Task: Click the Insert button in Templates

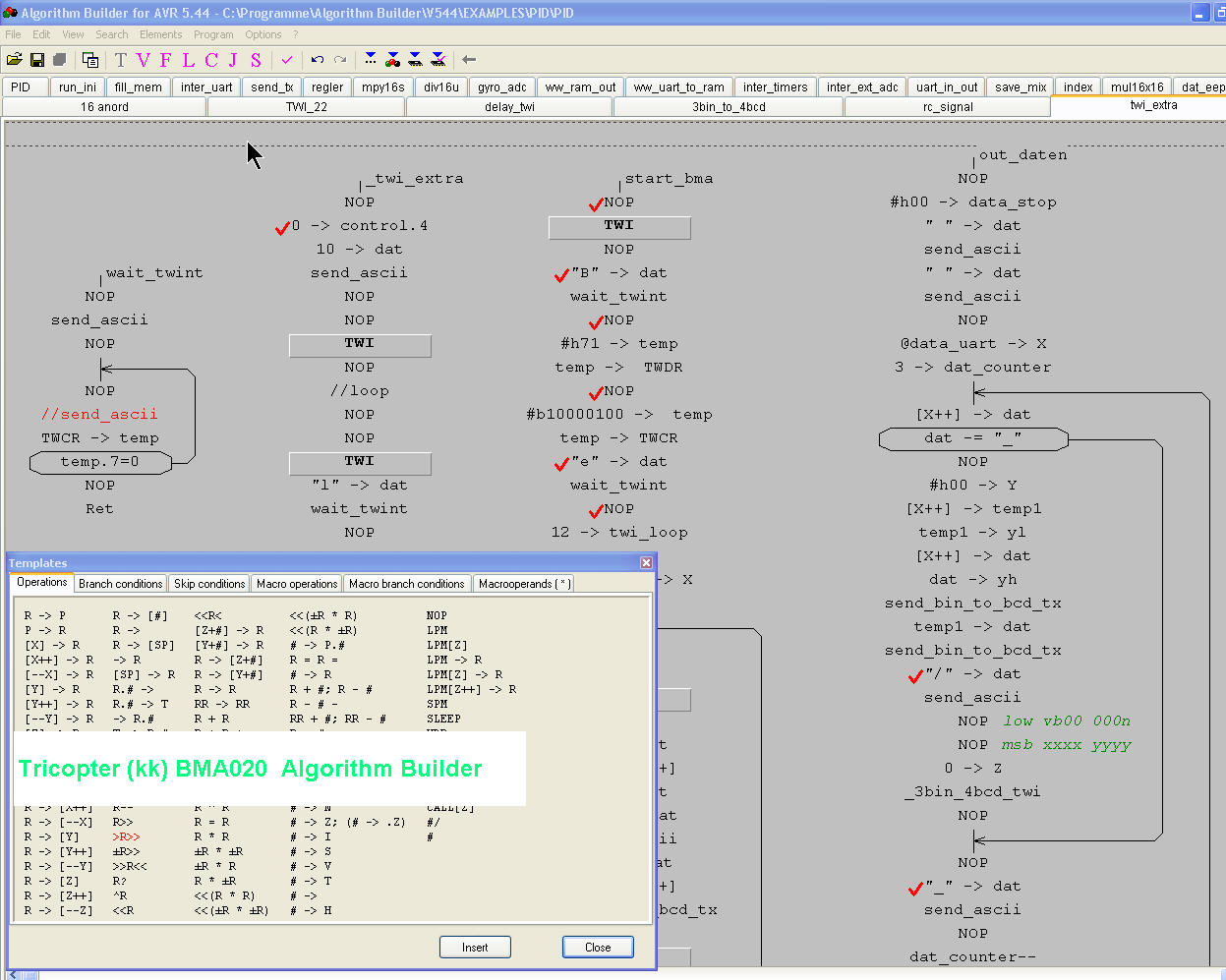Action: pyautogui.click(x=475, y=948)
